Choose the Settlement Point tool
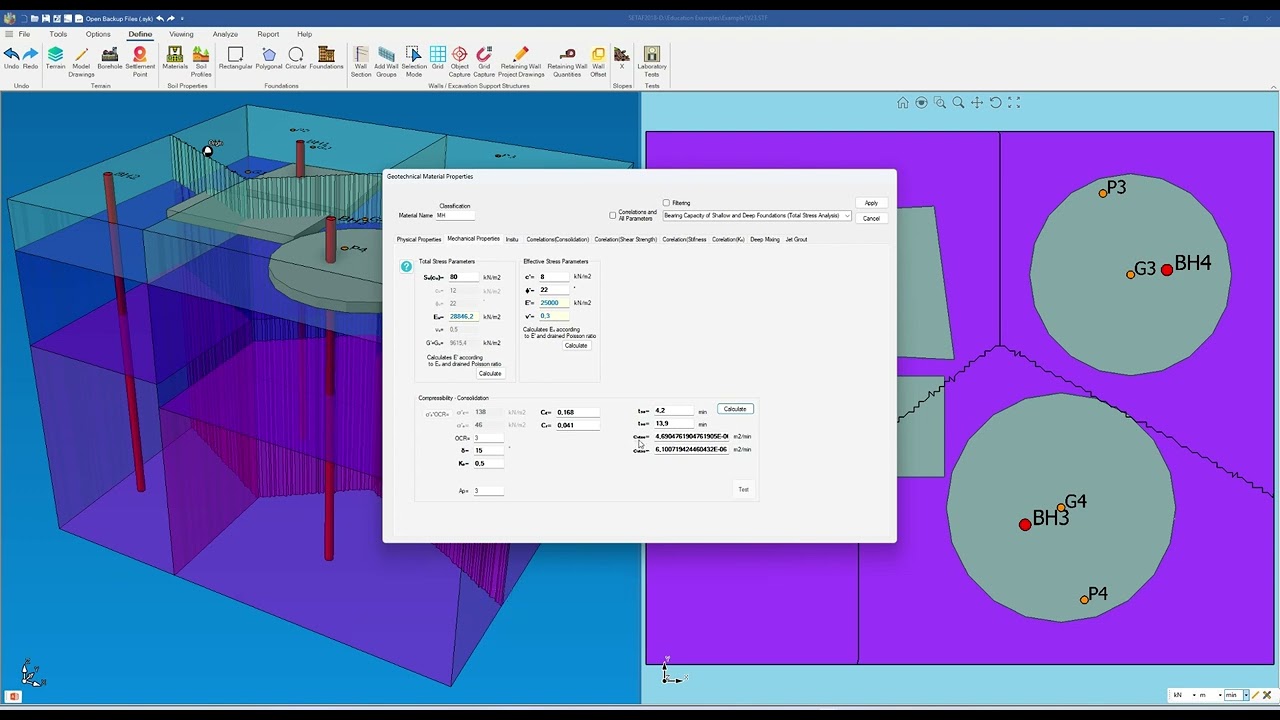The height and width of the screenshot is (720, 1280). [140, 62]
